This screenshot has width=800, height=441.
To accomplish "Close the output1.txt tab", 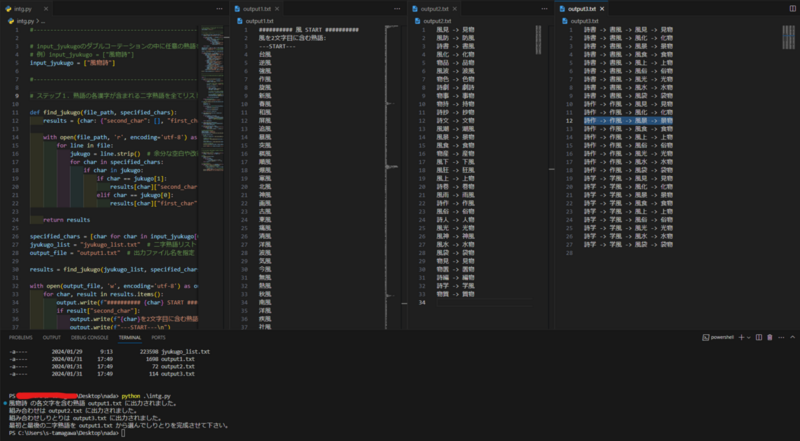I will [277, 9].
